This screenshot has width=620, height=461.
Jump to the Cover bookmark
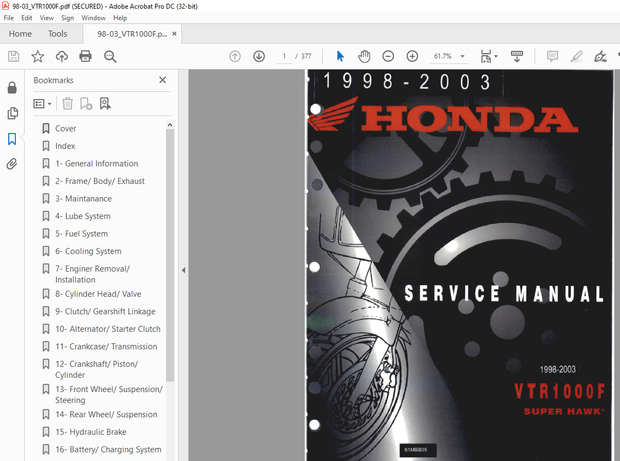click(66, 128)
